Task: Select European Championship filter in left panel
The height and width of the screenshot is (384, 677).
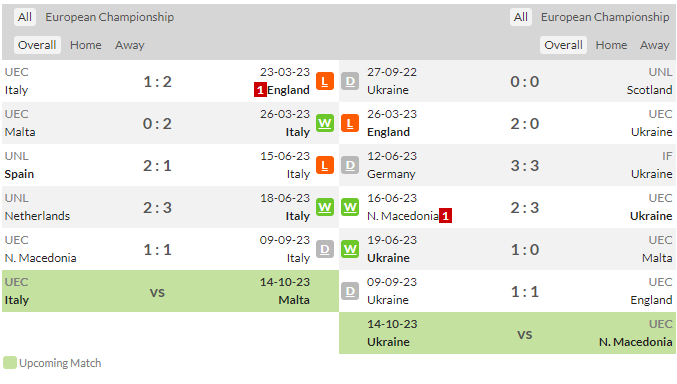Action: 110,17
